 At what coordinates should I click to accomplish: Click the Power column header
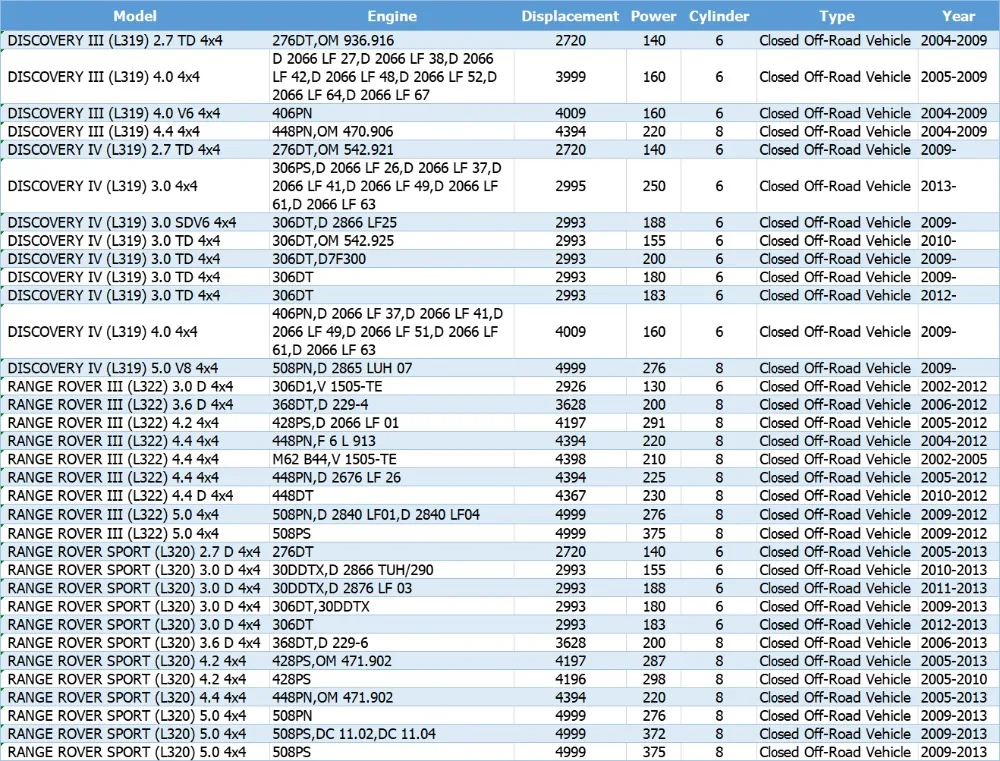click(654, 16)
